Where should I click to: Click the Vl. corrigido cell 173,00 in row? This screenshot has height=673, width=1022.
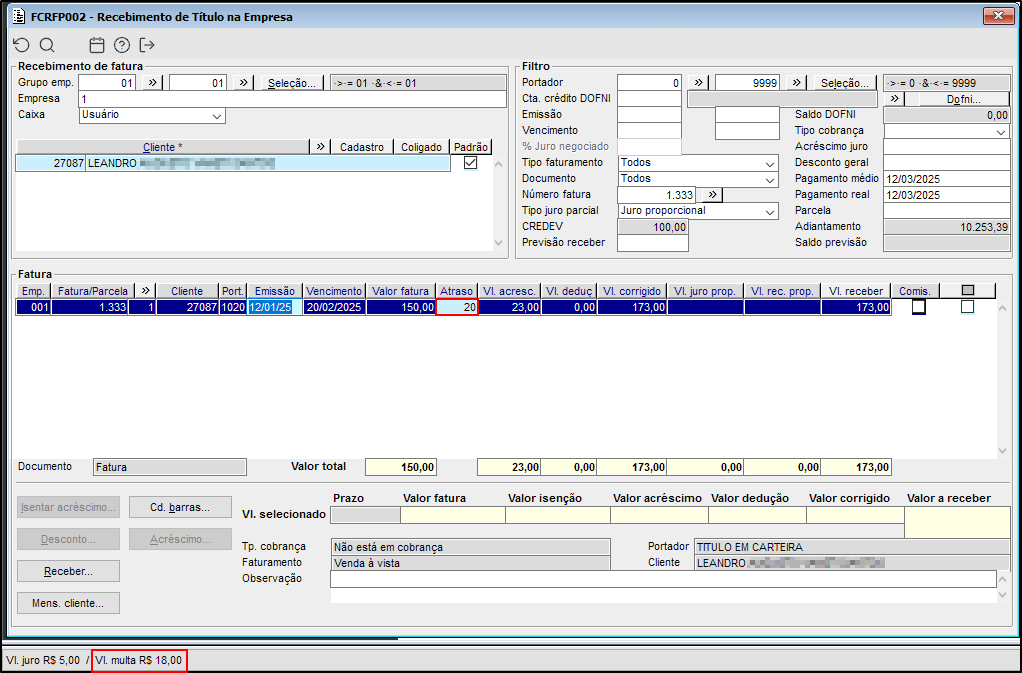tap(632, 307)
